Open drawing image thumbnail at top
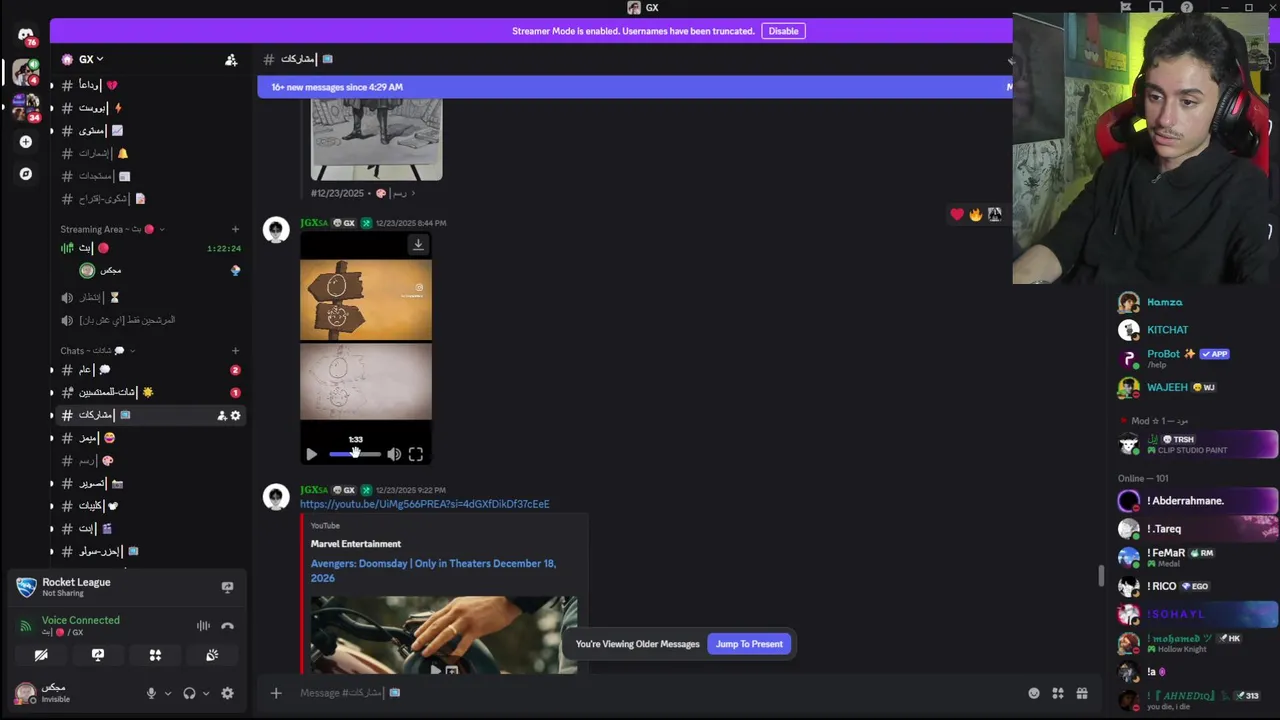 coord(376,139)
